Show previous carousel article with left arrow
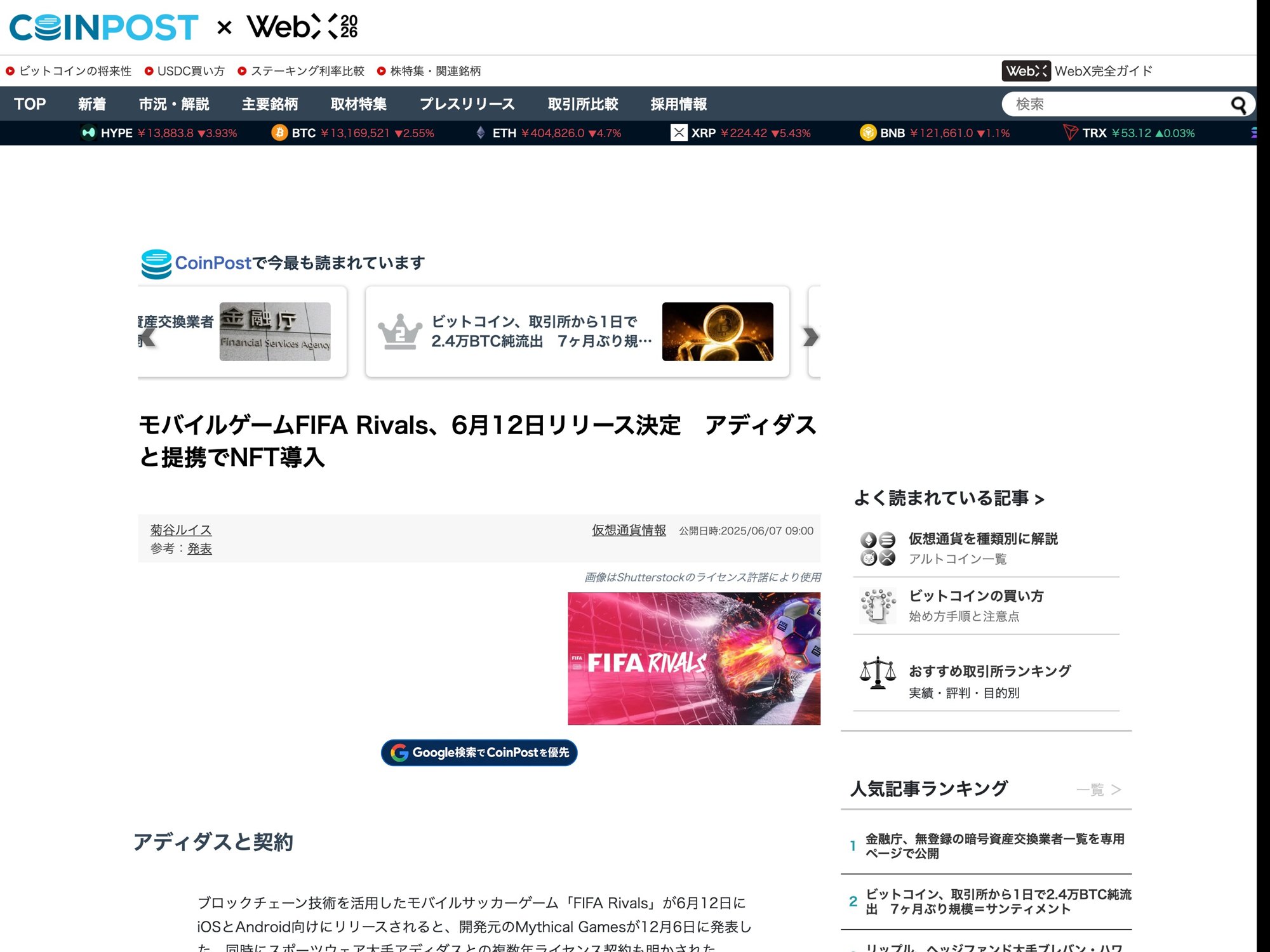The height and width of the screenshot is (952, 1270). (147, 337)
